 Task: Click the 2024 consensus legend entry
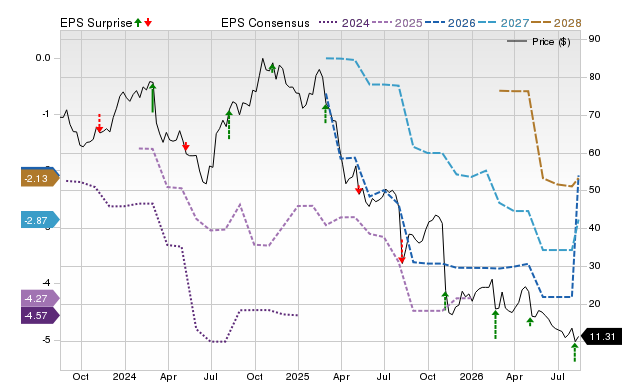click(344, 23)
